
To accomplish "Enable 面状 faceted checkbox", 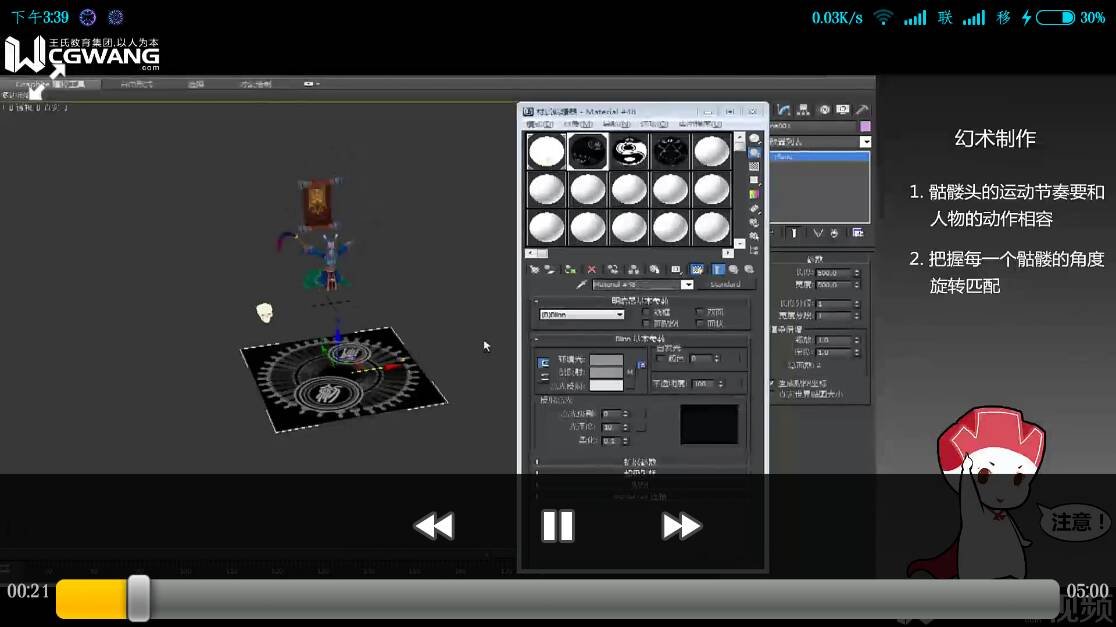I will [x=700, y=324].
